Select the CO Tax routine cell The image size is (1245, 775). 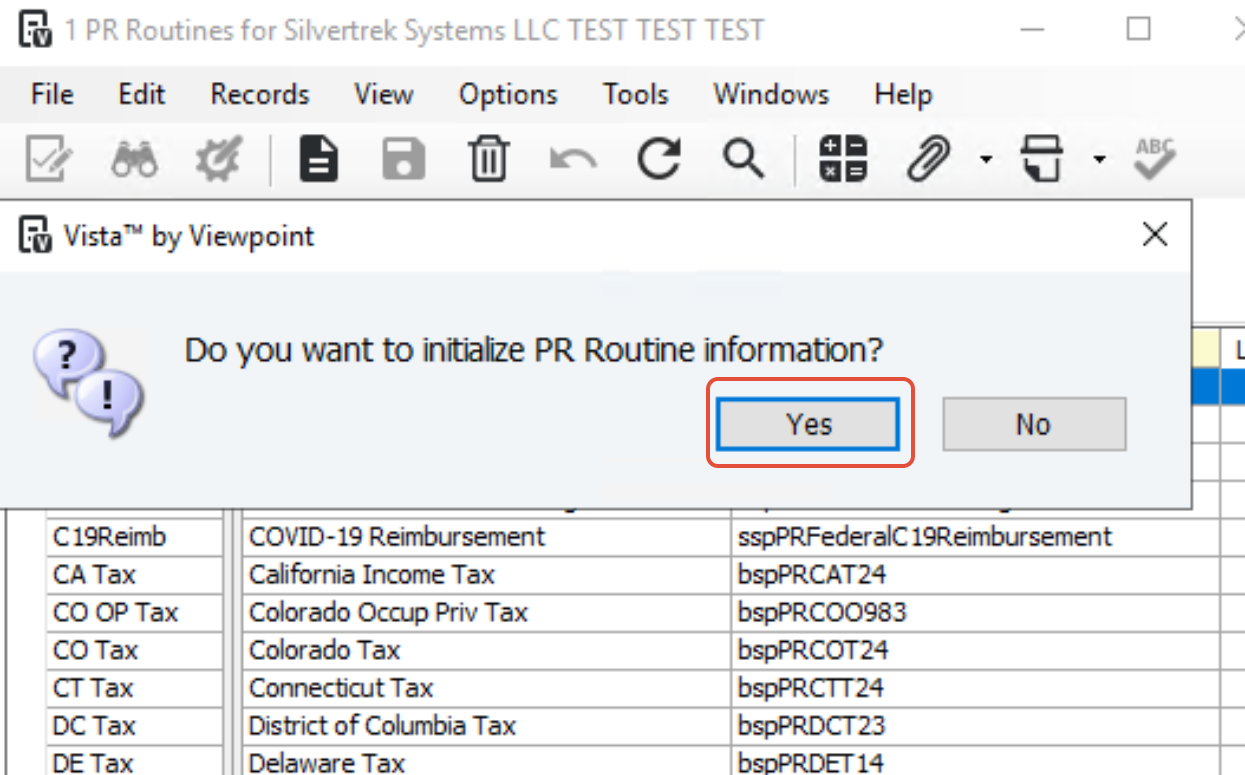135,651
